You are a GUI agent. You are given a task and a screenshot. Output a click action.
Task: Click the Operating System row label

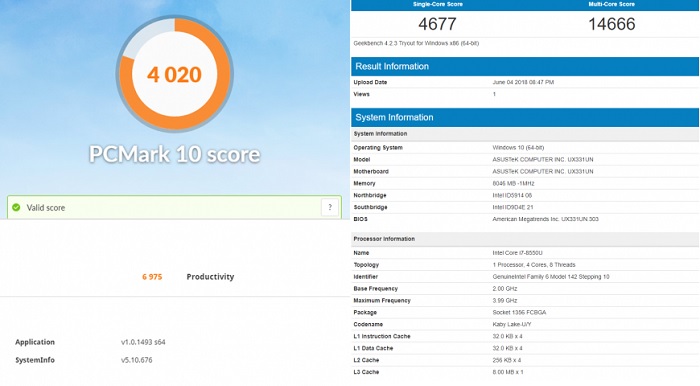click(378, 148)
